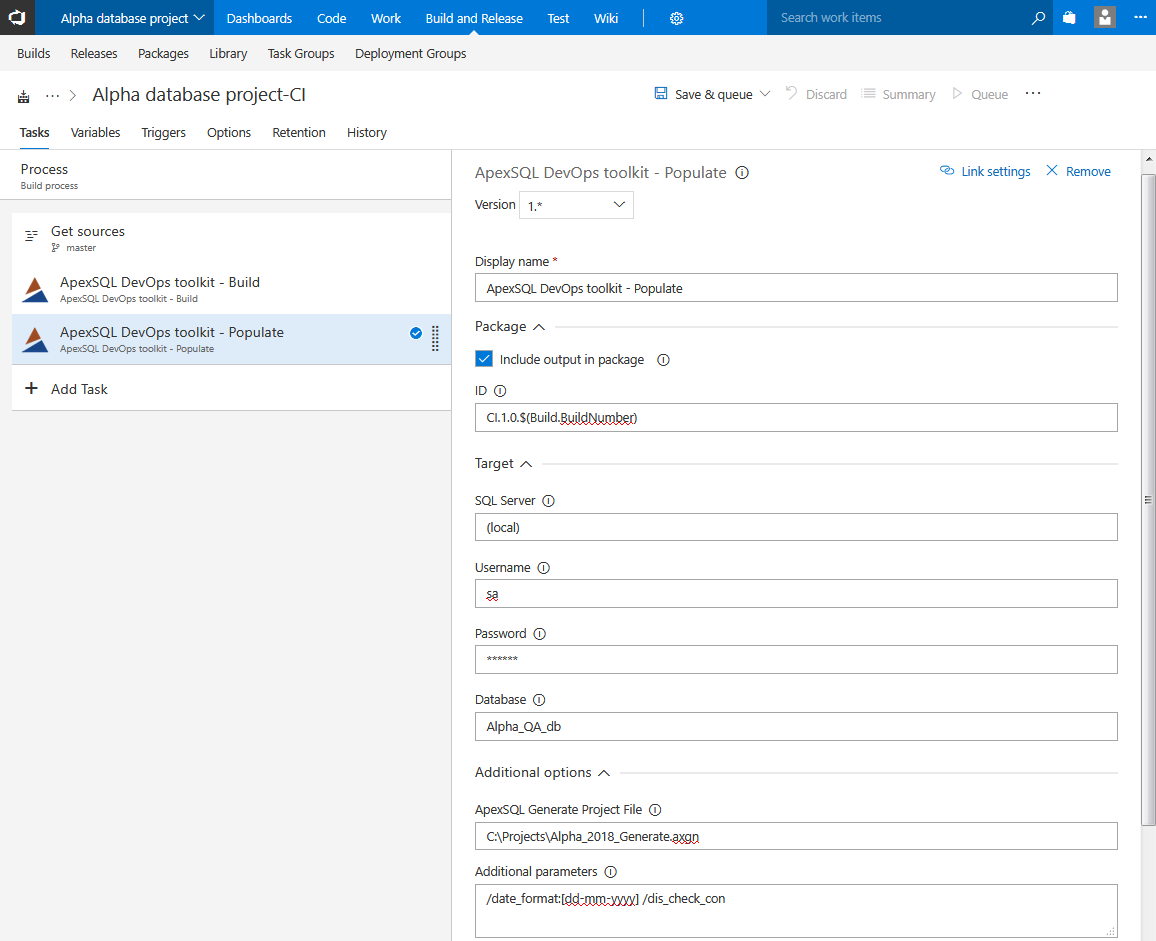
Task: Open more actions ellipsis next to Queue
Action: 1033,93
